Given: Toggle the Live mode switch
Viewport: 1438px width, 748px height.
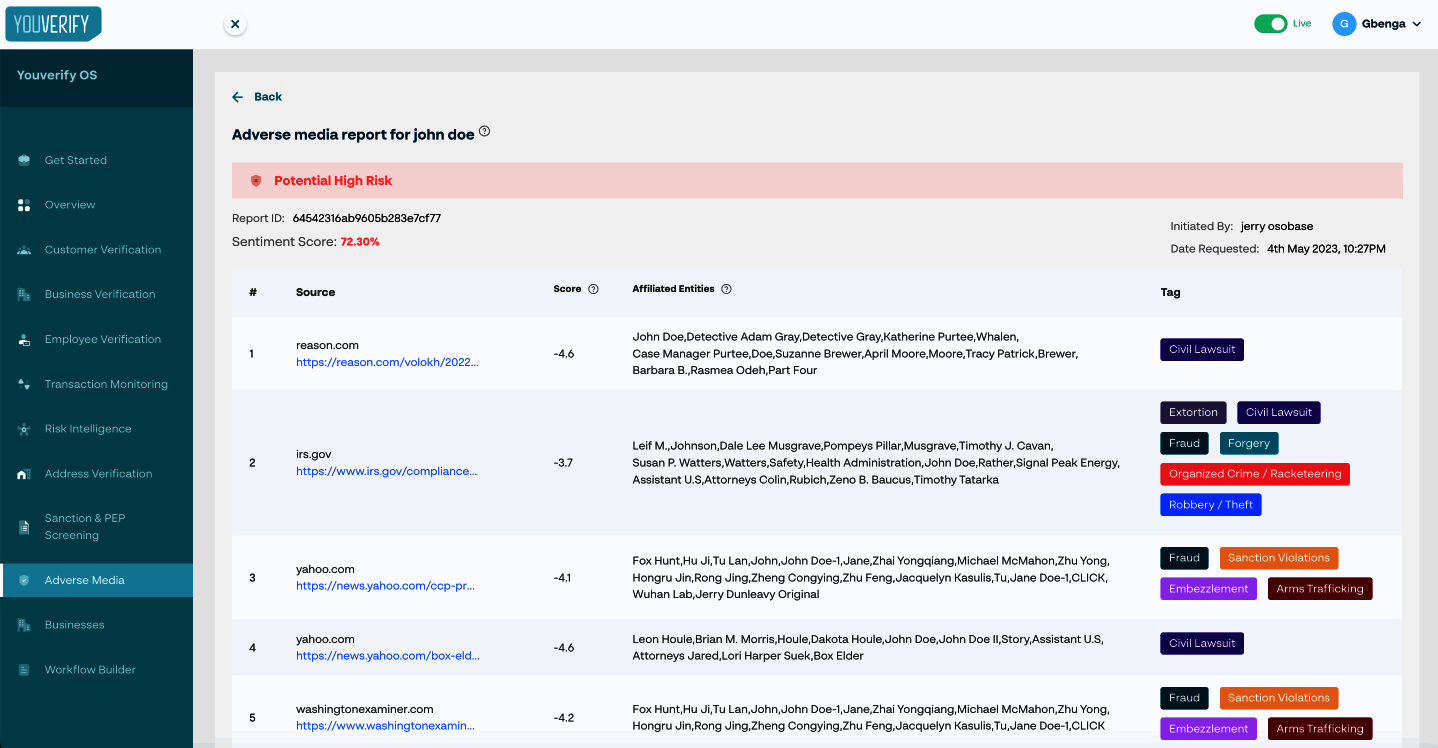Looking at the screenshot, I should coord(1271,24).
